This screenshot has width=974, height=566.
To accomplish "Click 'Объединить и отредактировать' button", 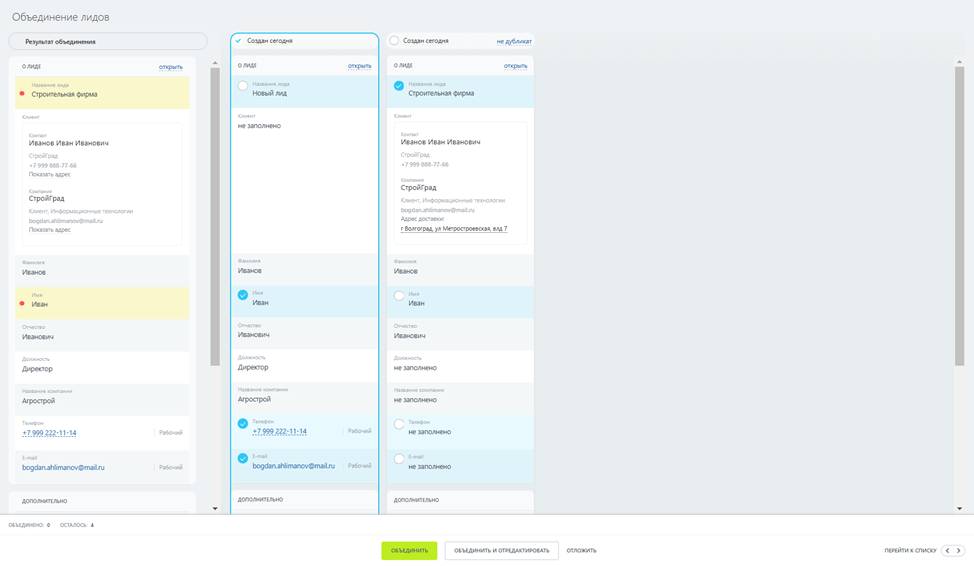I will 501,551.
